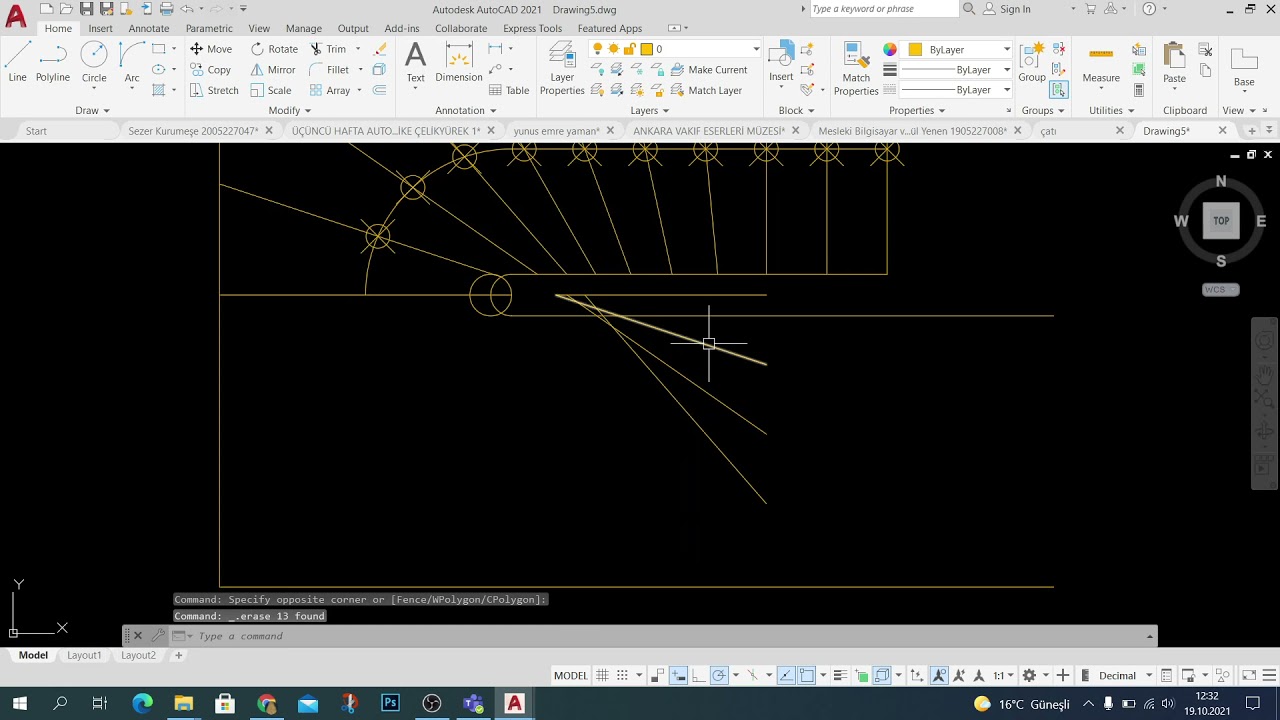Activate the Scale command
This screenshot has height=720, width=1280.
(x=271, y=90)
